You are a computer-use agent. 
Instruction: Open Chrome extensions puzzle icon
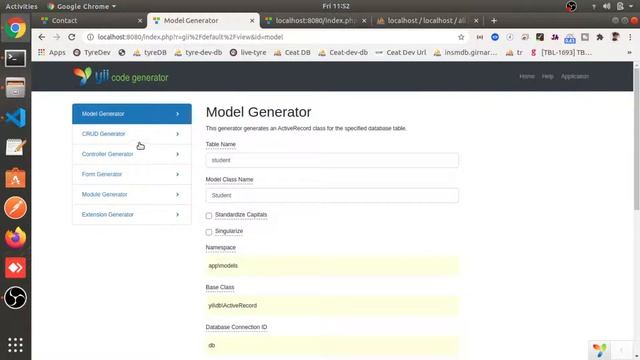(600, 37)
